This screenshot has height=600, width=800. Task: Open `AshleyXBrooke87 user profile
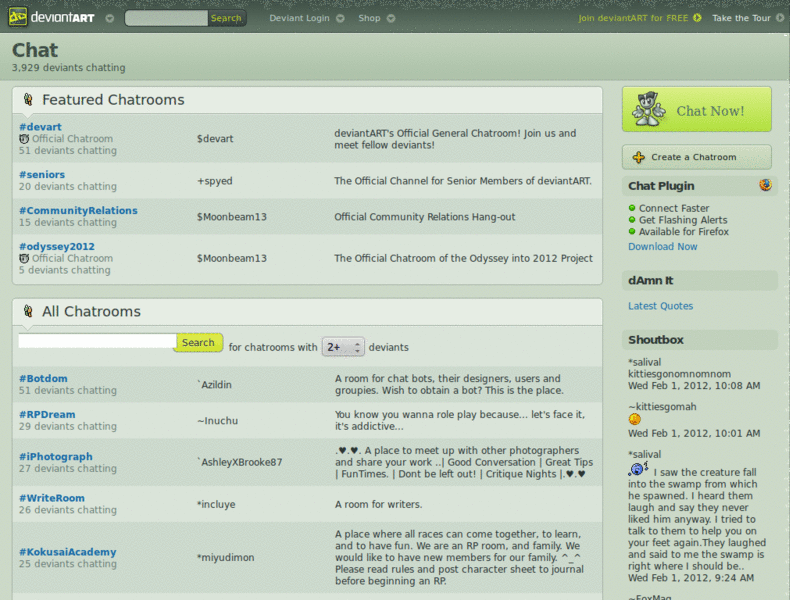(240, 462)
